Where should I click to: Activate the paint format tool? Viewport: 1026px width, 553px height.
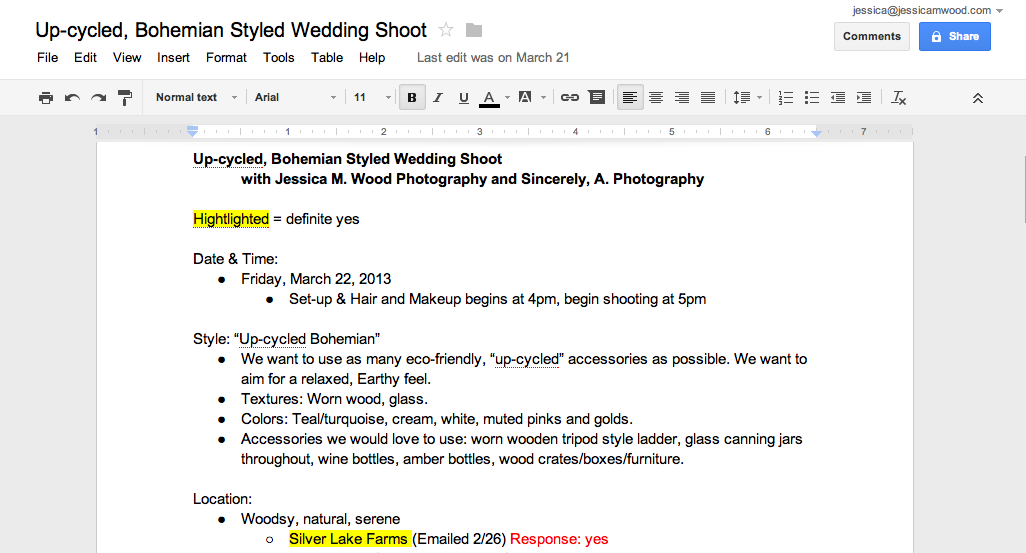point(125,98)
